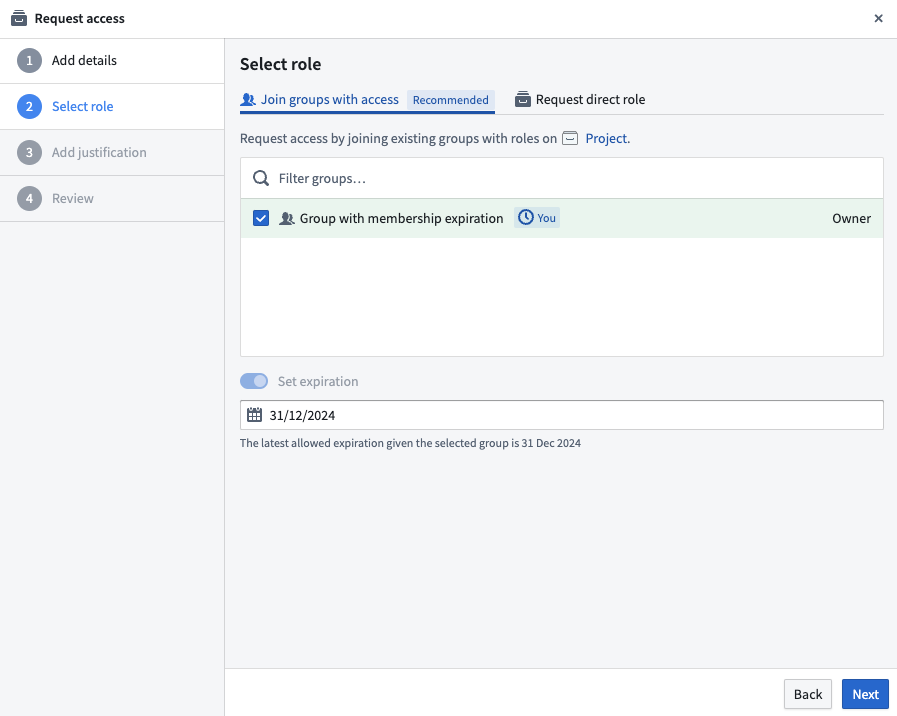Click the Owner role label
Viewport: 897px width, 716px height.
click(851, 218)
